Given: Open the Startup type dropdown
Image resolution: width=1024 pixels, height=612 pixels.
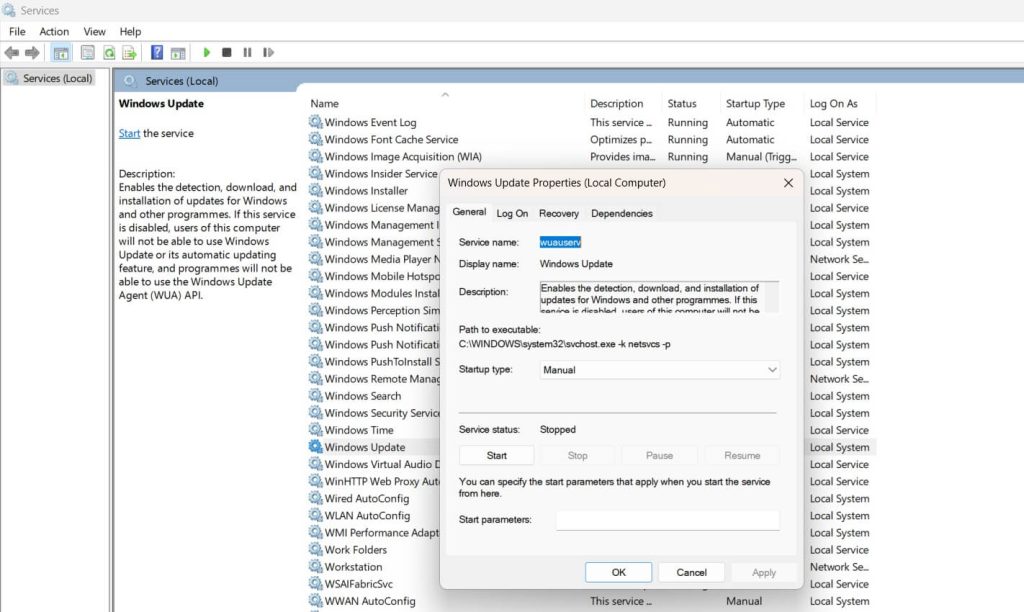Looking at the screenshot, I should [x=660, y=370].
